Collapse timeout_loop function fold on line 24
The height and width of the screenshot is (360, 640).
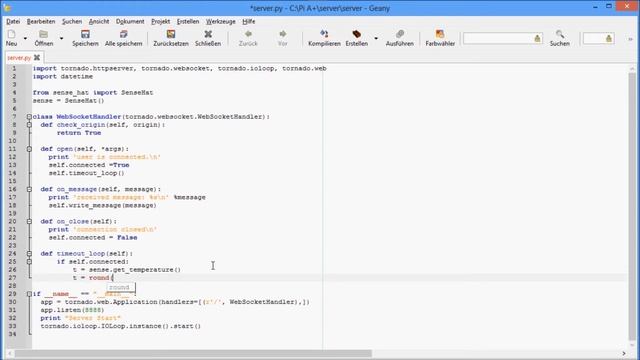(x=29, y=254)
